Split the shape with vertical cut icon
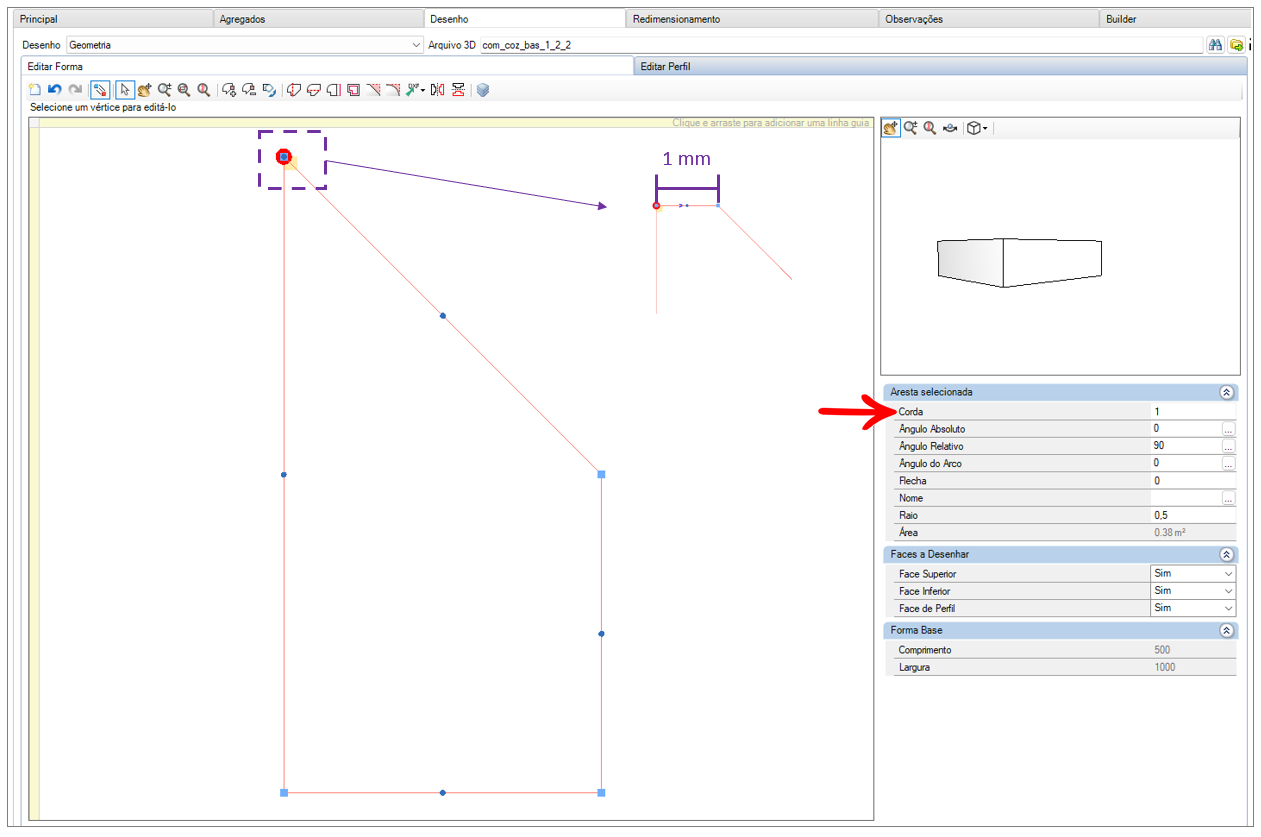 (x=294, y=90)
